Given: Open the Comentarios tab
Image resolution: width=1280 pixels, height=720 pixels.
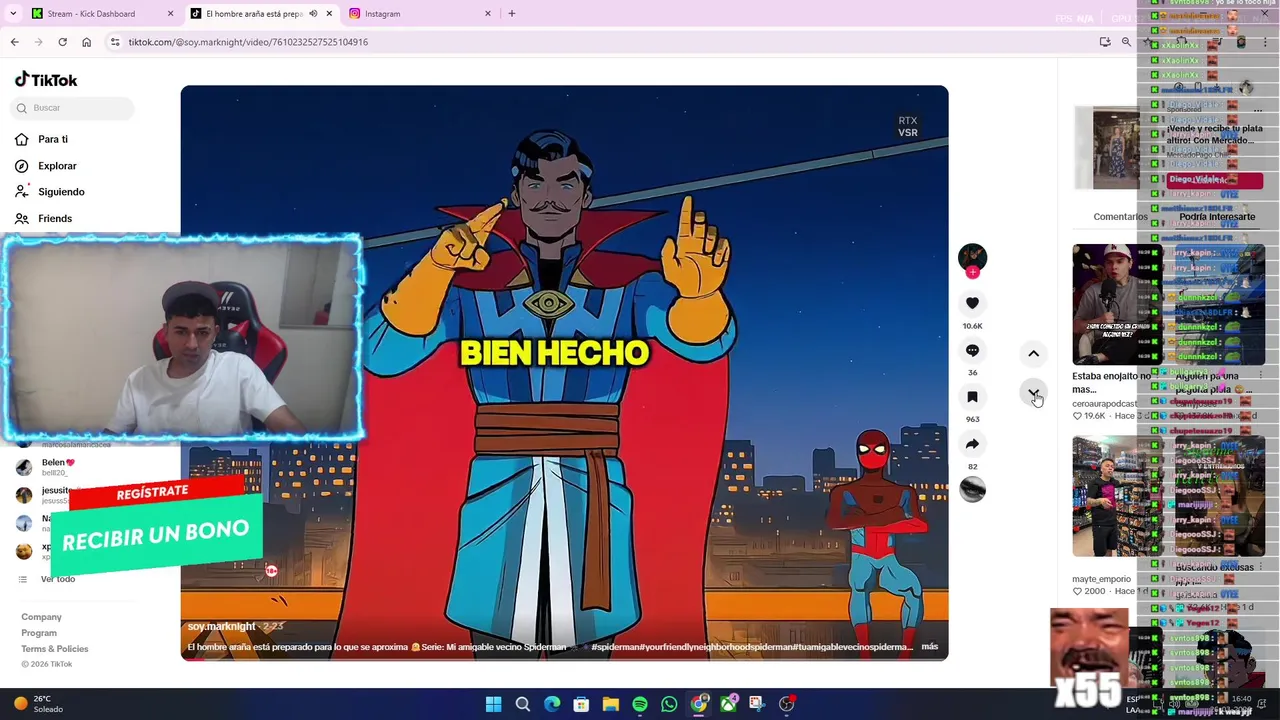Looking at the screenshot, I should click(x=1120, y=217).
